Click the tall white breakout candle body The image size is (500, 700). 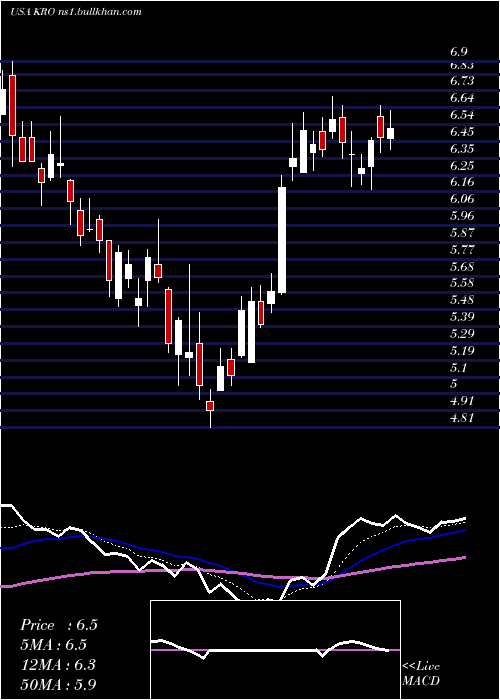[282, 240]
